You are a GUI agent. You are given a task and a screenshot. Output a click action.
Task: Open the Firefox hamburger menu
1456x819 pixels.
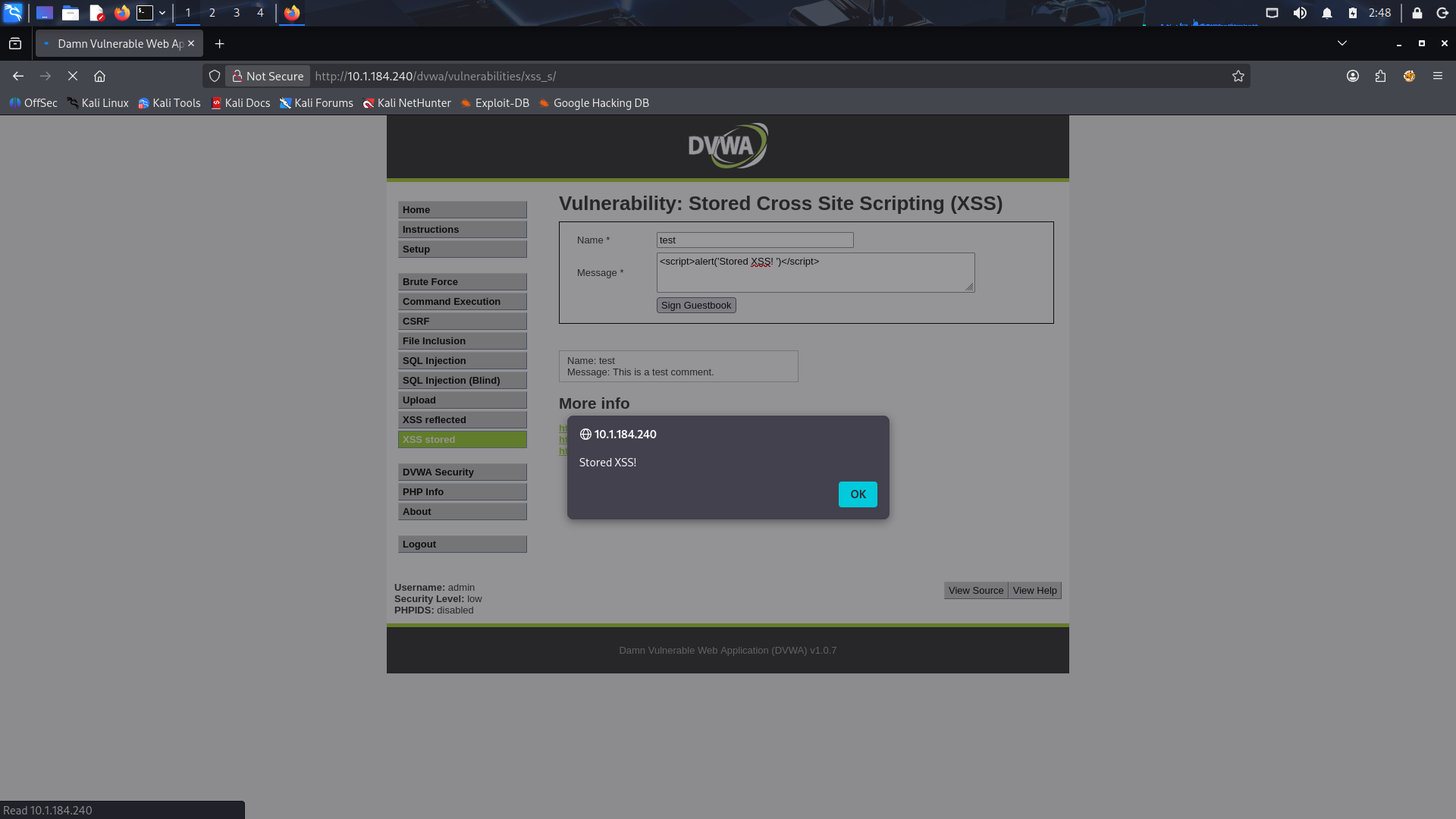point(1438,76)
